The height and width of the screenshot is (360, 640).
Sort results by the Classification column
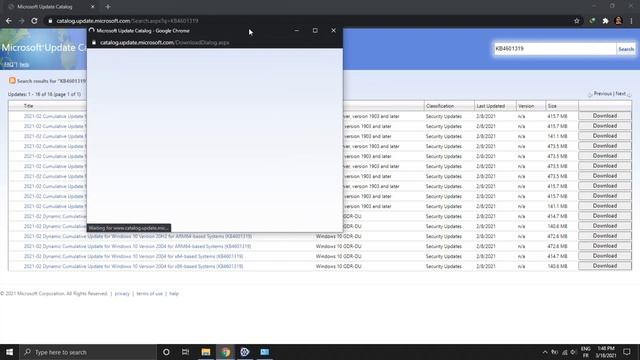point(440,106)
